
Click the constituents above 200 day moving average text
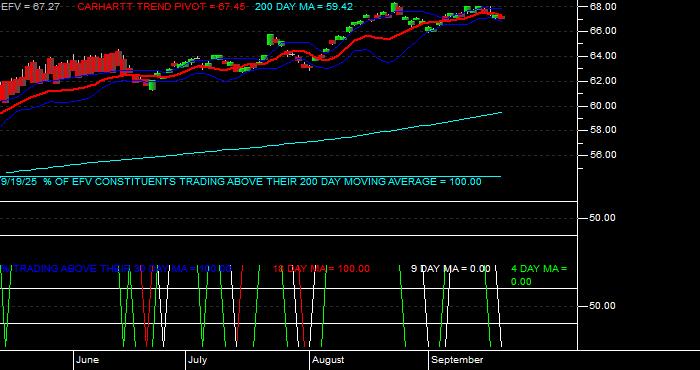click(241, 182)
